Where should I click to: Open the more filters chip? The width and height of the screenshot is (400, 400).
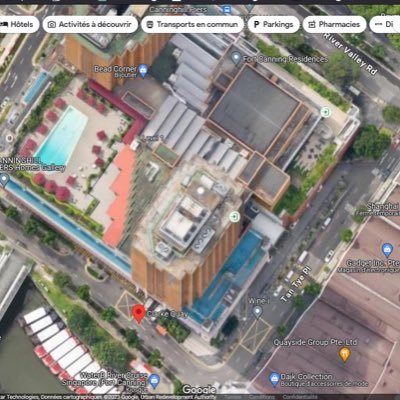point(385,24)
